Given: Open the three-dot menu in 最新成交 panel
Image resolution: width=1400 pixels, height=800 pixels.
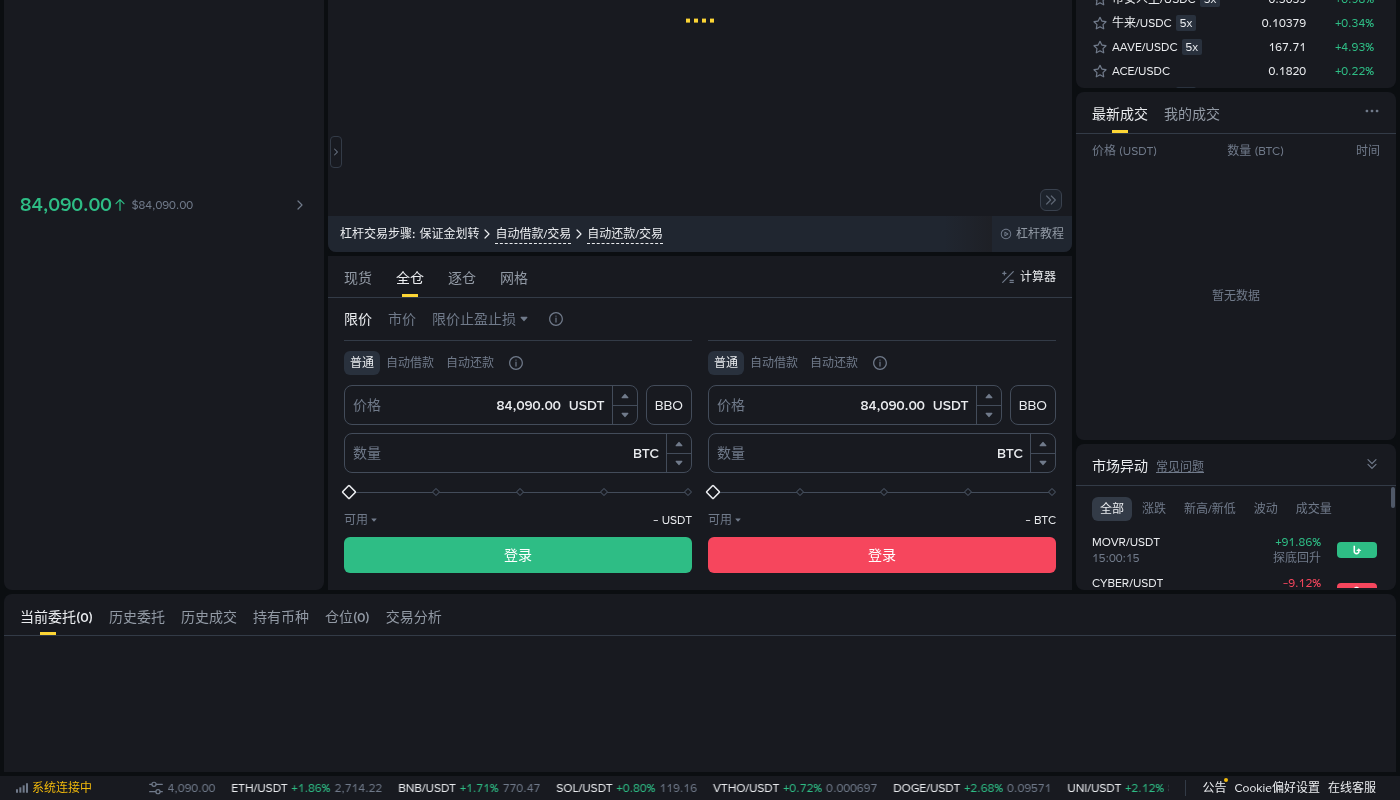Looking at the screenshot, I should click(x=1372, y=111).
